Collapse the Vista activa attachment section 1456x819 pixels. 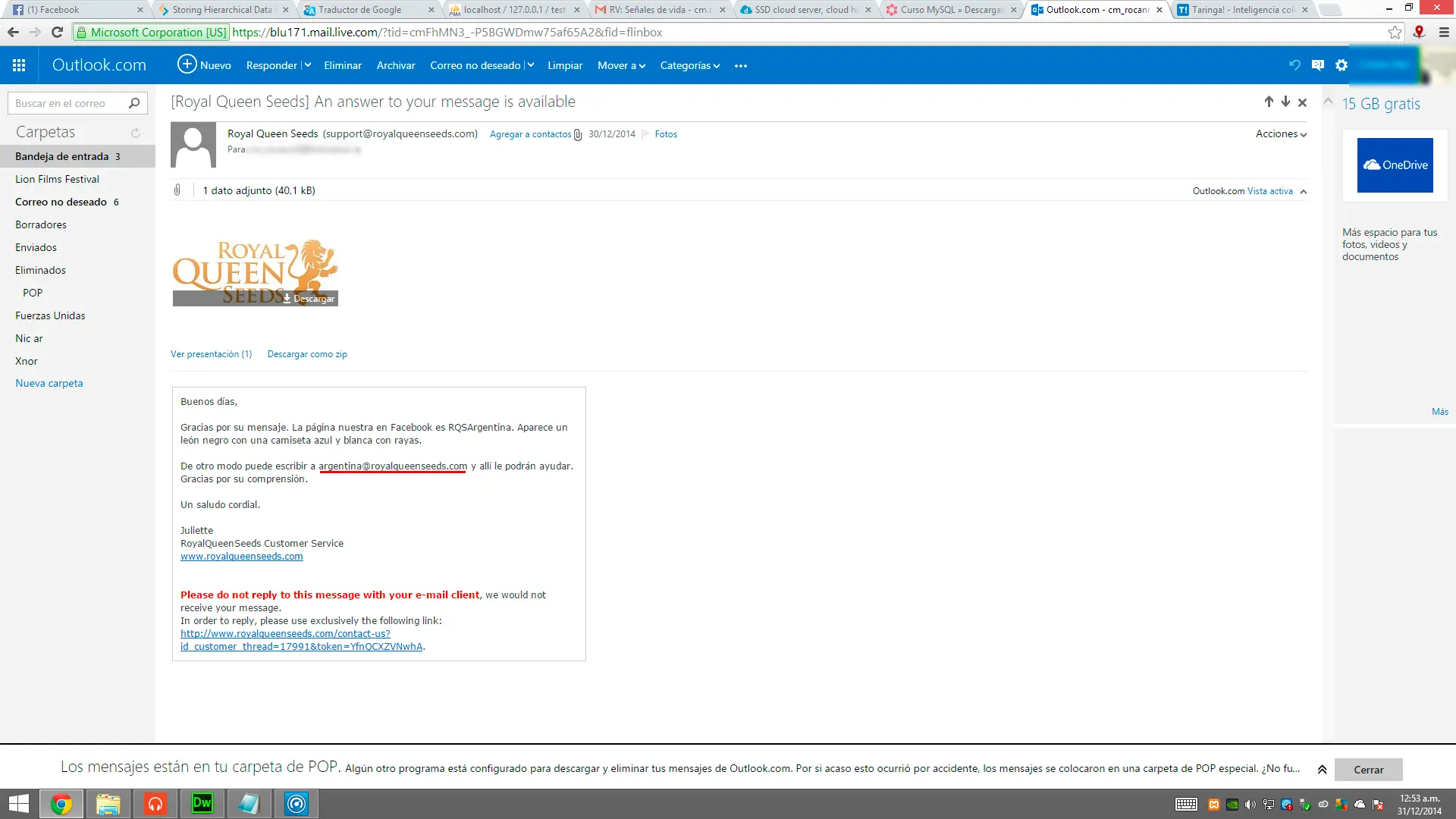1304,191
